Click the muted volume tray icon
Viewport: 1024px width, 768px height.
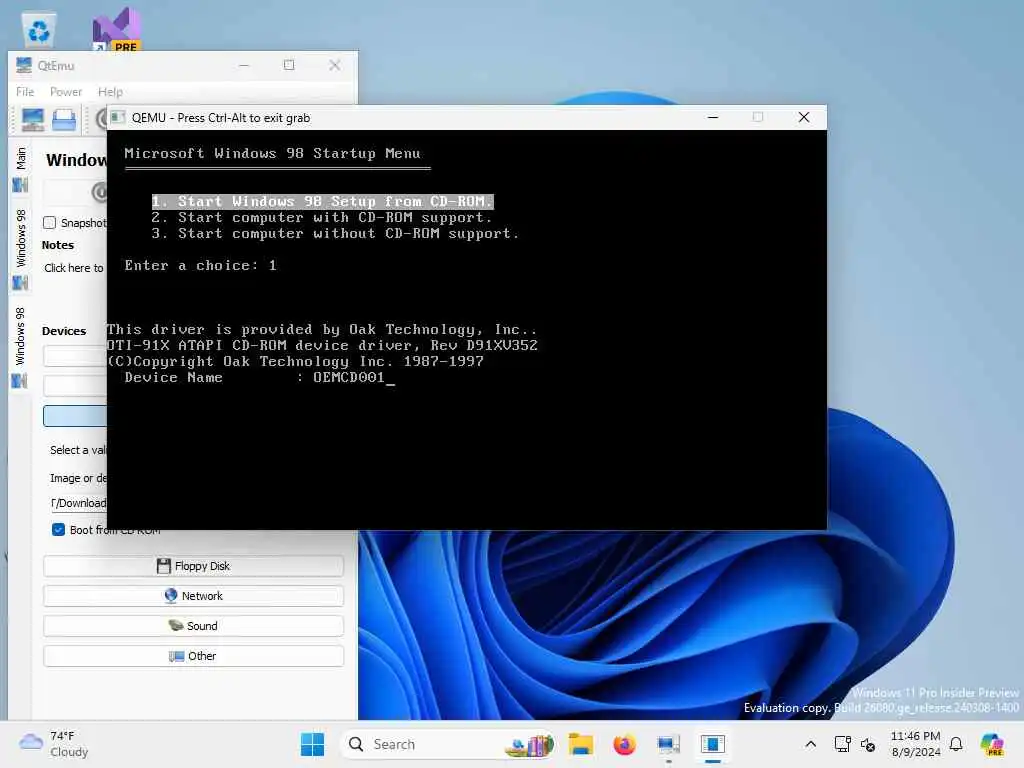click(x=868, y=744)
